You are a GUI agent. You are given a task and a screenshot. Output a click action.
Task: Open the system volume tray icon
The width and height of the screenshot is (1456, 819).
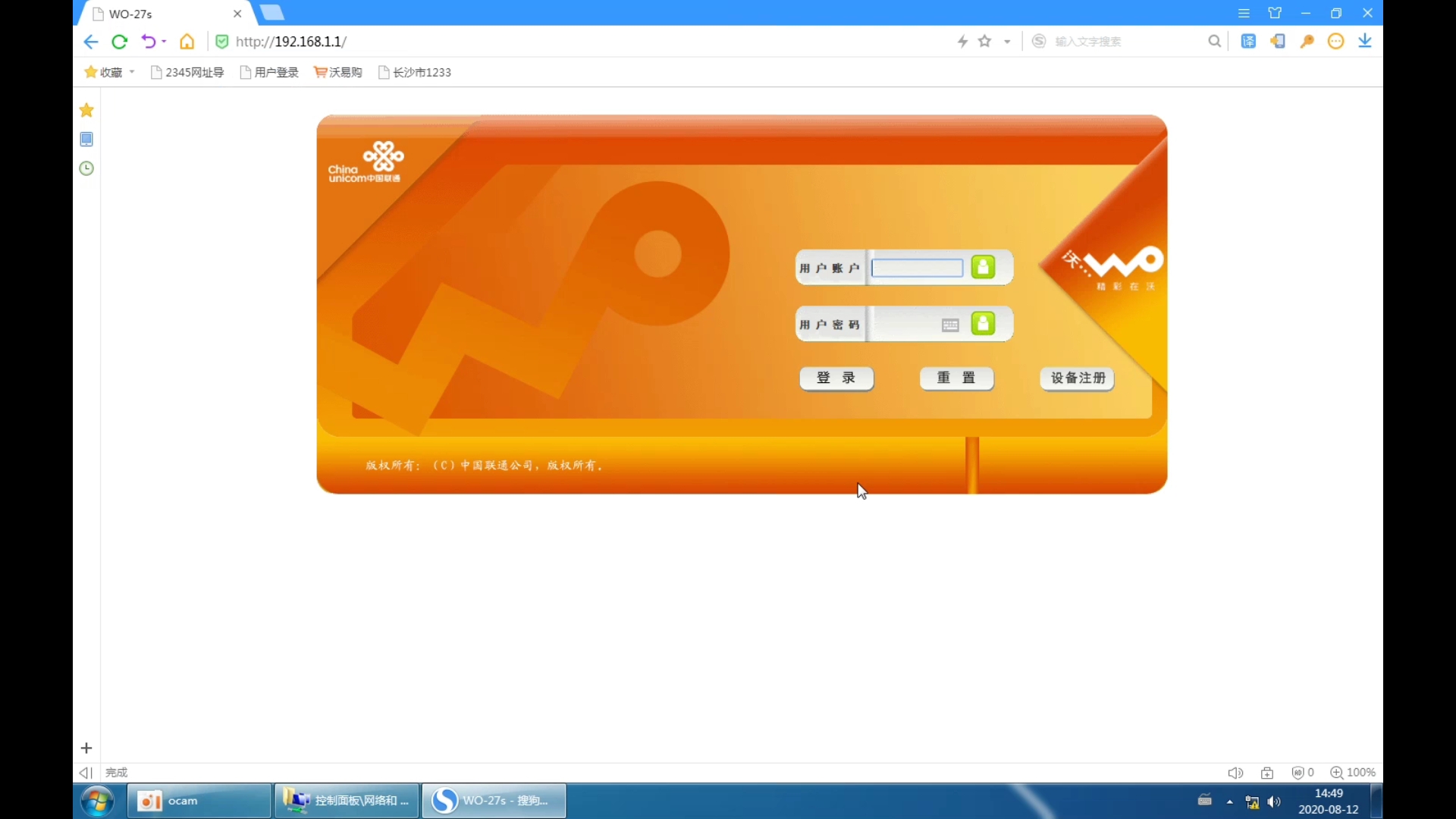(1274, 802)
